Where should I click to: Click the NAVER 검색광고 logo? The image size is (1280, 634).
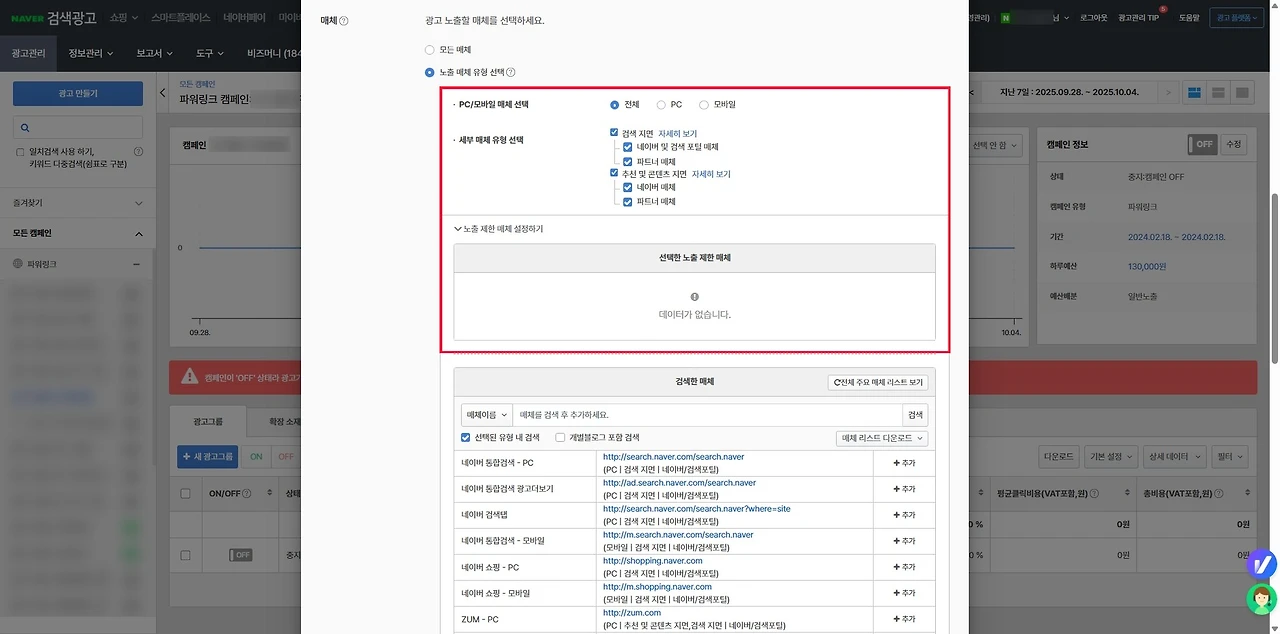[x=54, y=18]
